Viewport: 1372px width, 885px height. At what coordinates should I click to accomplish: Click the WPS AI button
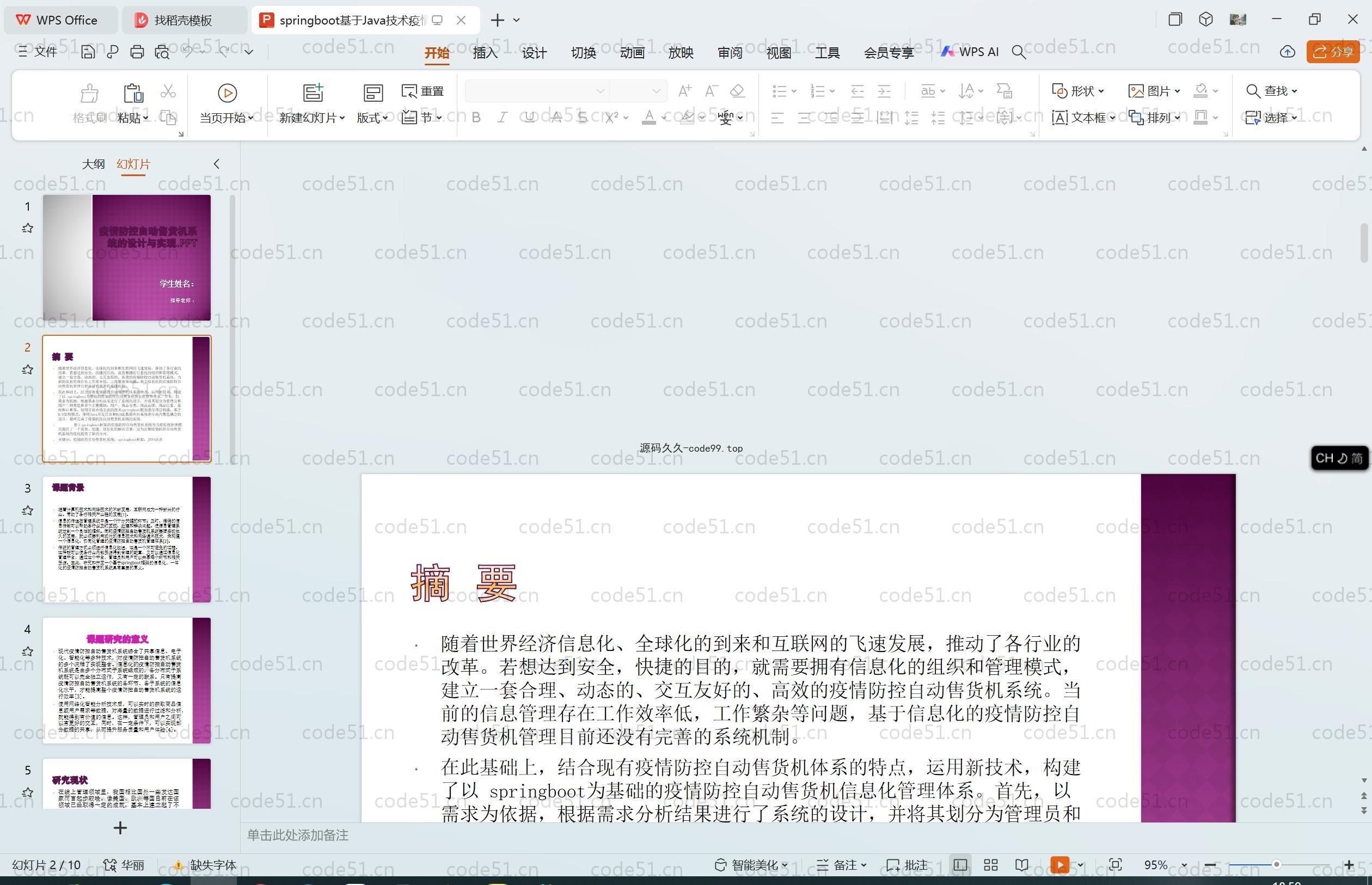(x=969, y=52)
